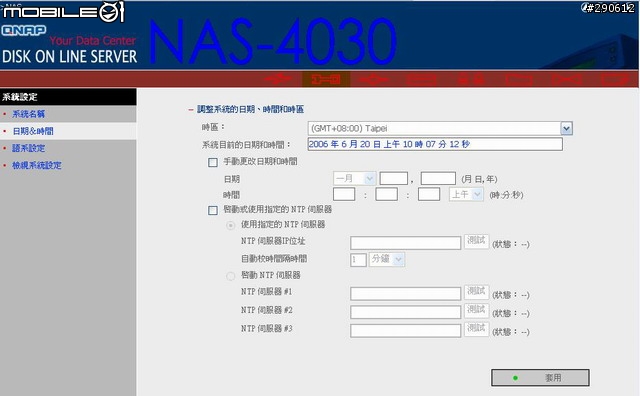Open 日期&時間 in the sidebar
Viewport: 640px width, 396px height.
tap(33, 131)
